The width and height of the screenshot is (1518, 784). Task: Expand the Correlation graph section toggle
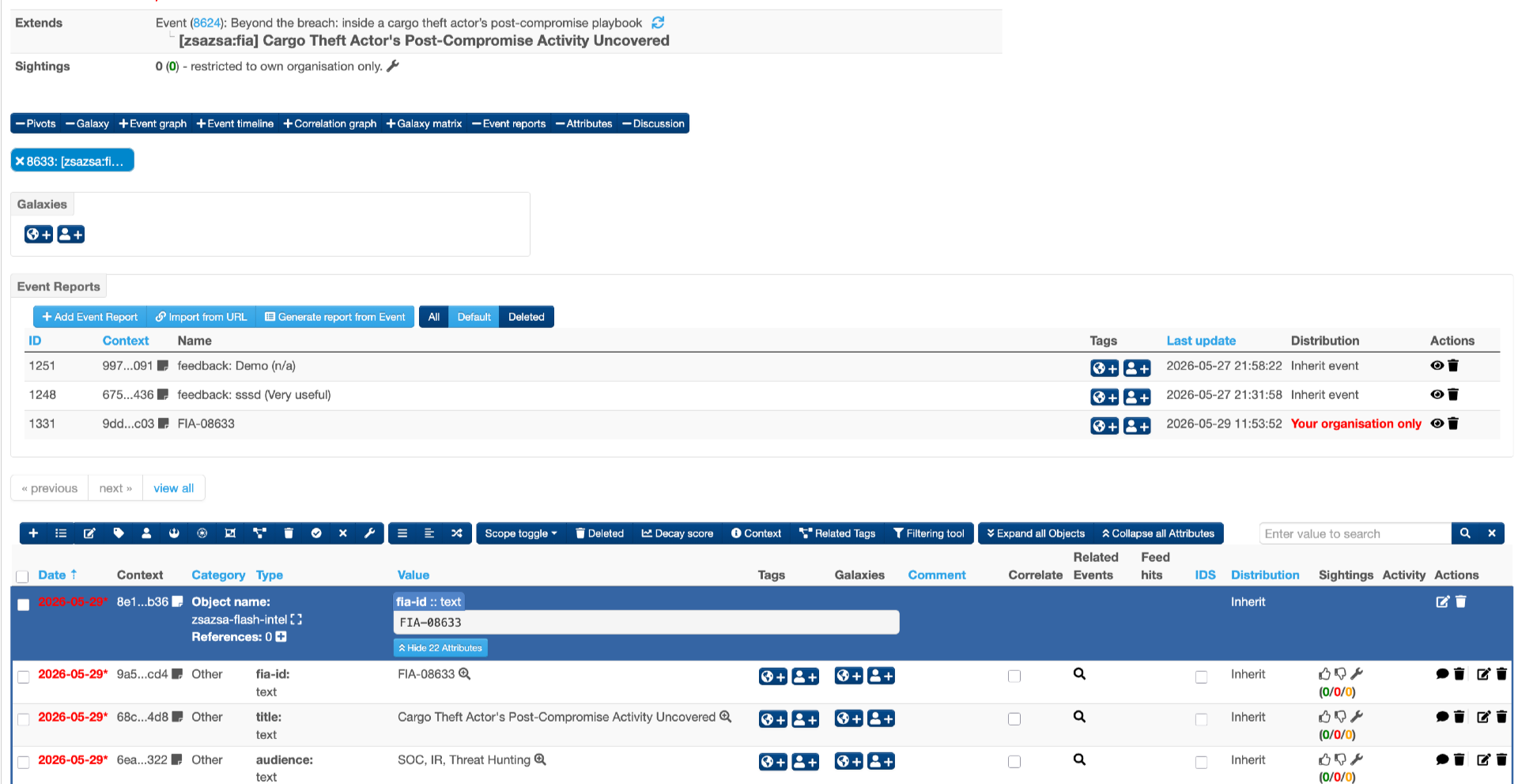(330, 123)
